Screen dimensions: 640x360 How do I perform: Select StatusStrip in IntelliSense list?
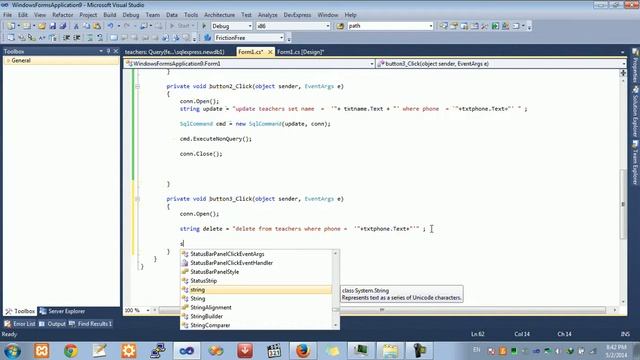click(x=256, y=281)
